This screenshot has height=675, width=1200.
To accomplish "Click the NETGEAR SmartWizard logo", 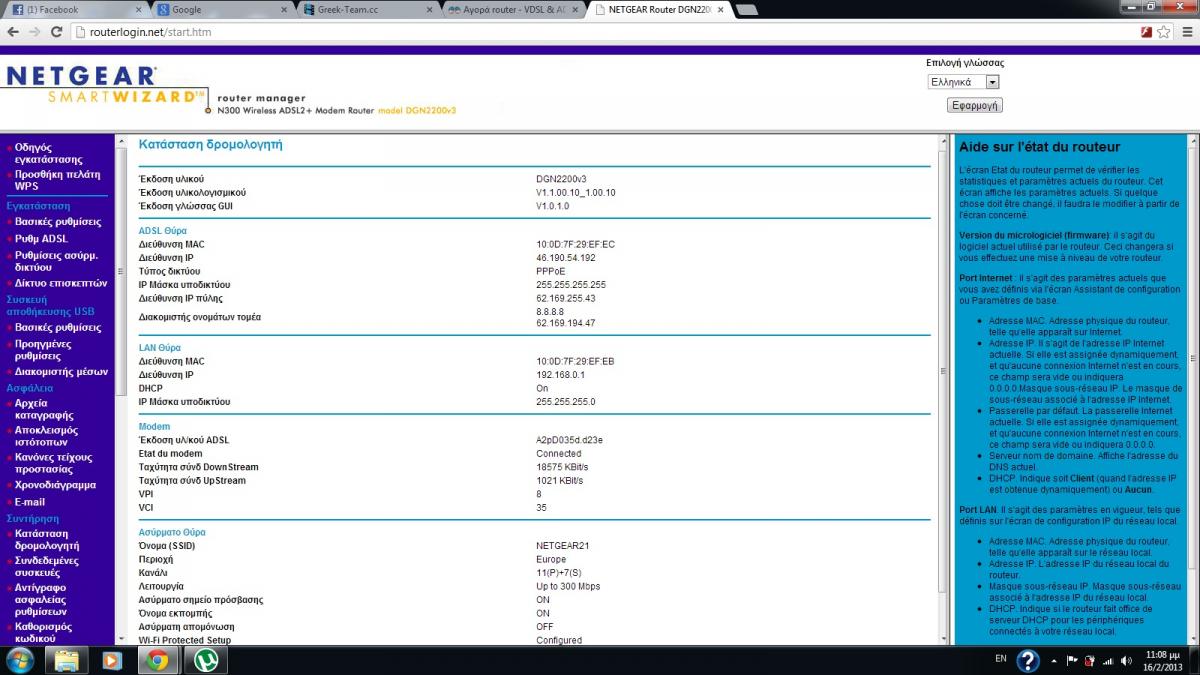I will (106, 86).
